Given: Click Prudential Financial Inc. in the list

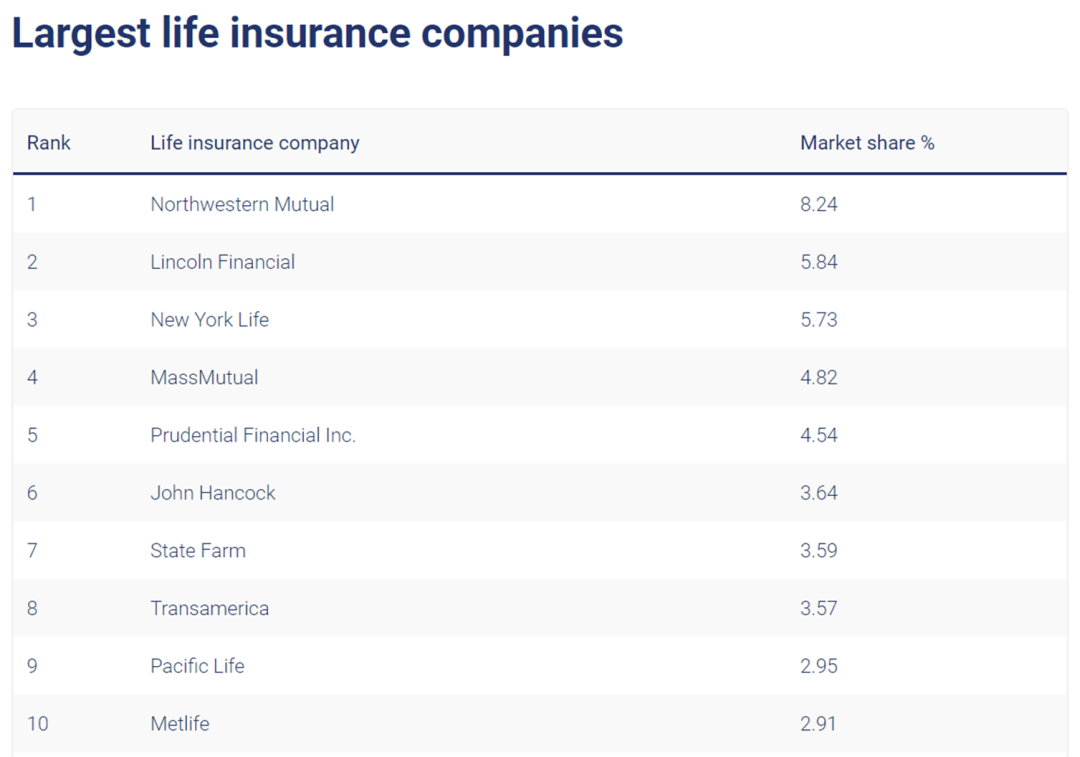Looking at the screenshot, I should pos(253,435).
